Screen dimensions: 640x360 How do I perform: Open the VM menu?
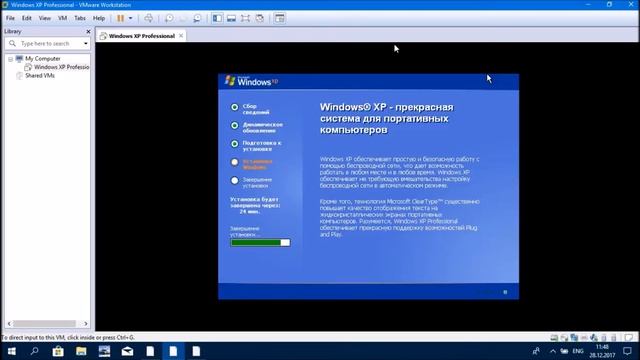pyautogui.click(x=62, y=18)
